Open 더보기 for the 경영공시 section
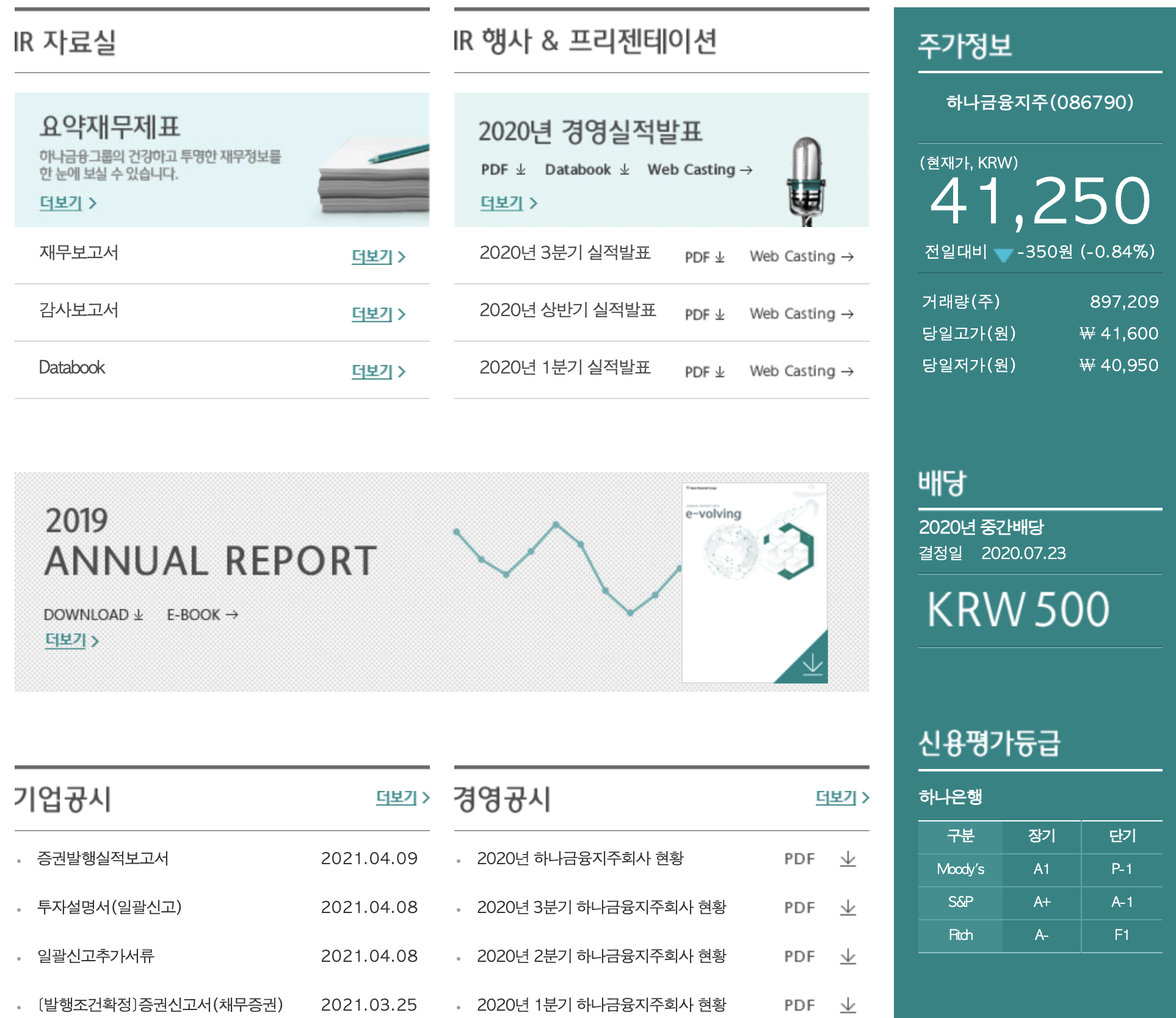 click(x=842, y=798)
